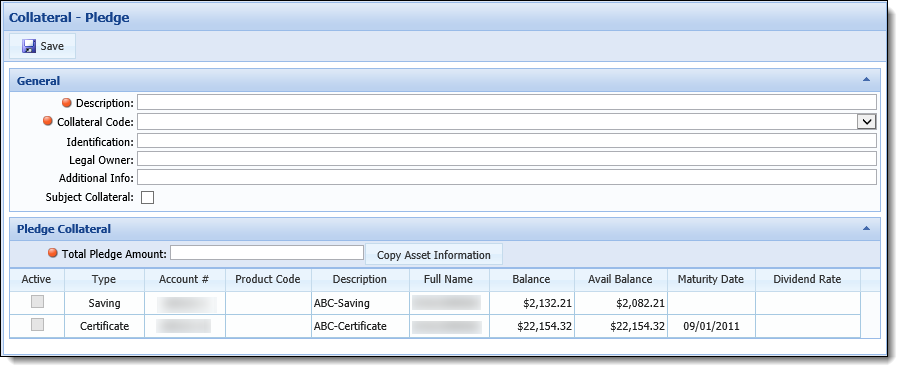Screen dimensions: 903x372
Task: Toggle the Subject Collateral checkbox
Action: coord(148,198)
